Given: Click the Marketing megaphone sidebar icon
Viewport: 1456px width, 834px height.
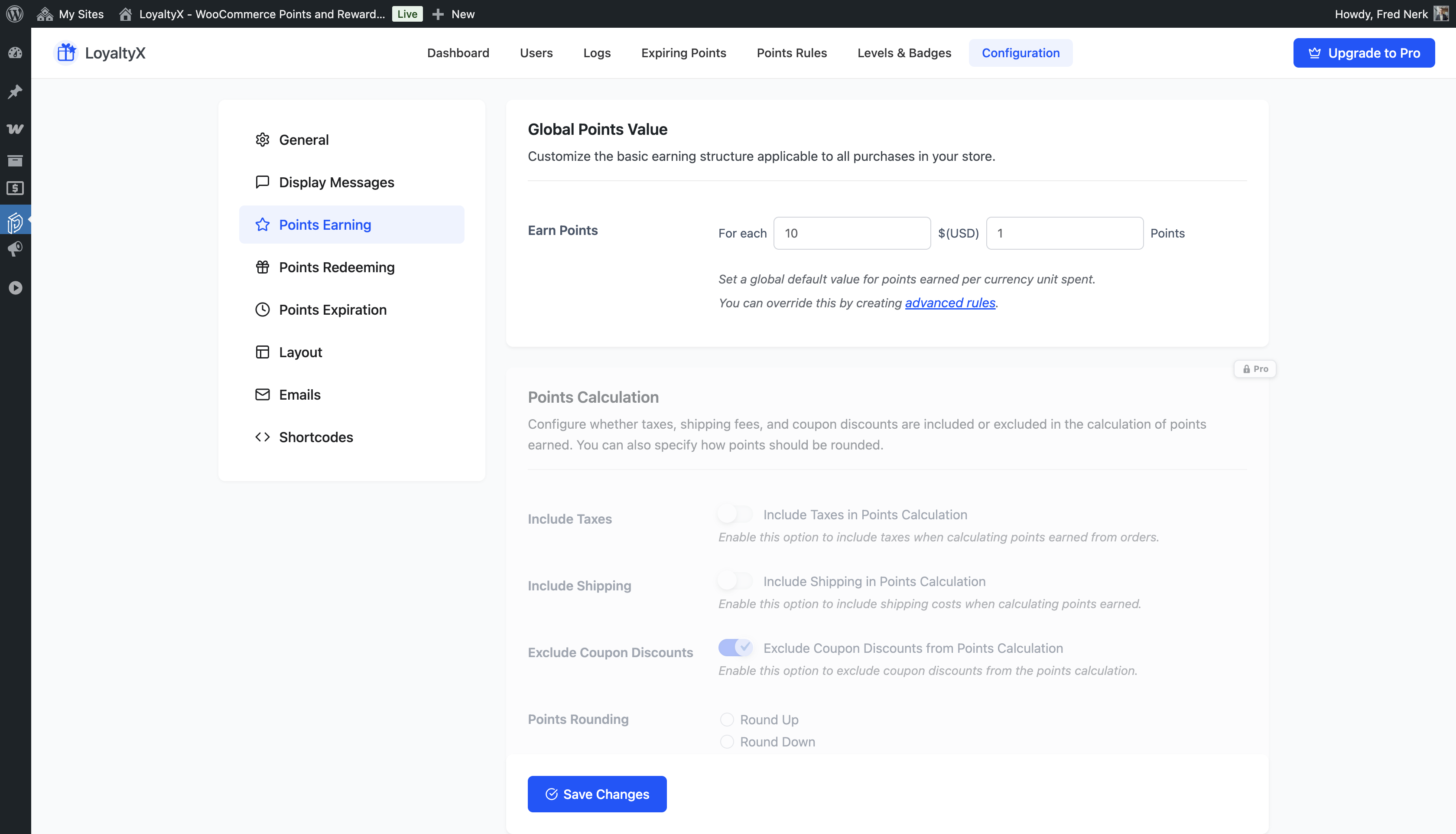Looking at the screenshot, I should 15,249.
